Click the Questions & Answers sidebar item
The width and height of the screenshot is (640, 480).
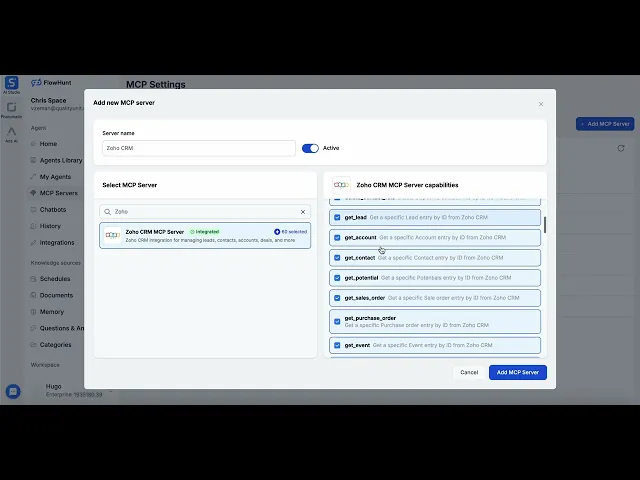tap(57, 328)
